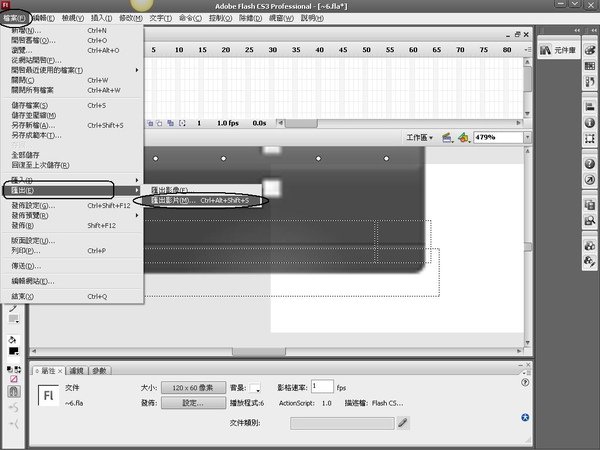600x450 pixels.
Task: Toggle Onion Skin Outlines in timeline
Action: pyautogui.click(x=159, y=123)
